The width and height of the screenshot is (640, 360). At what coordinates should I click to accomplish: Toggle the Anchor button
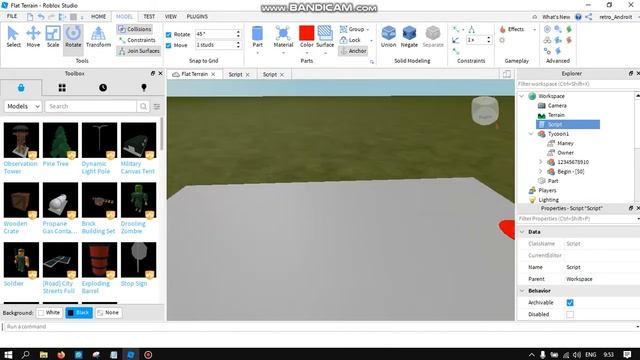click(353, 51)
